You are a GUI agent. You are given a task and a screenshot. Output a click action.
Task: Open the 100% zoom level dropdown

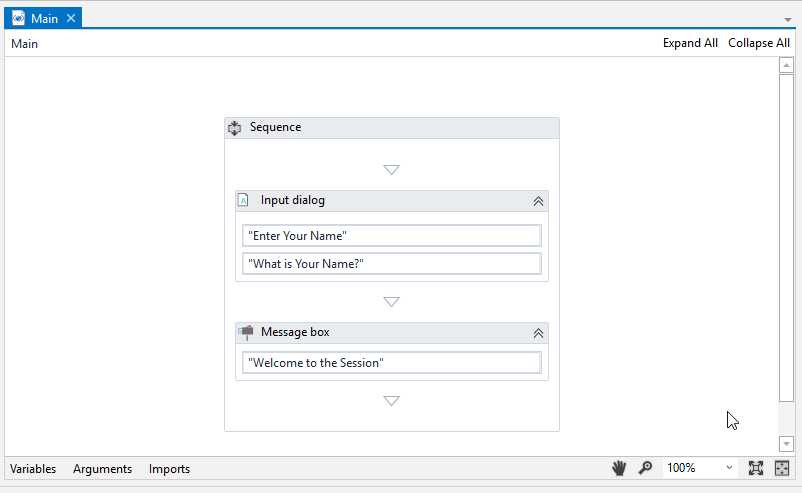(729, 468)
